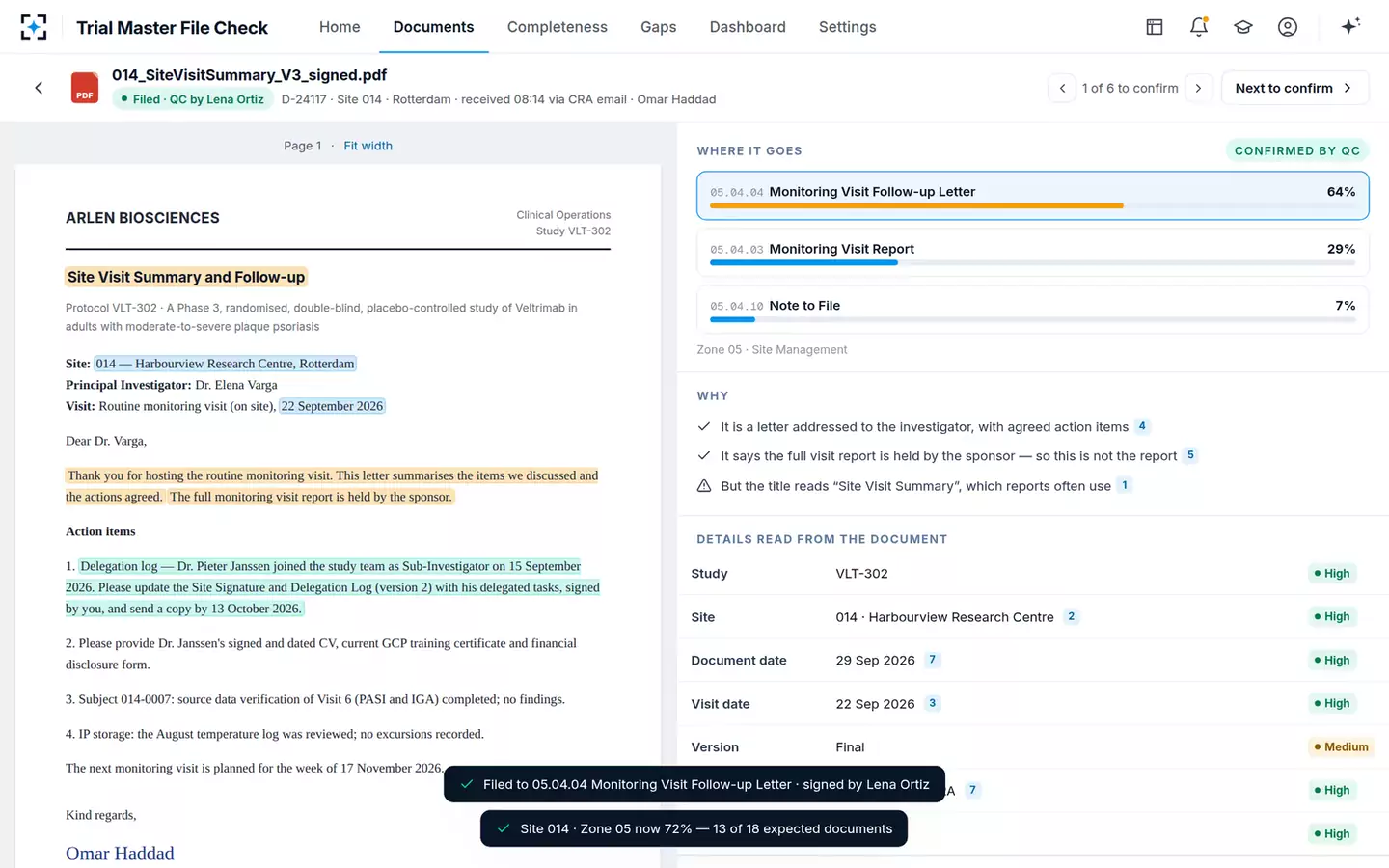Select Monitoring Visit Report classification option
This screenshot has height=868, width=1389.
coord(1032,253)
